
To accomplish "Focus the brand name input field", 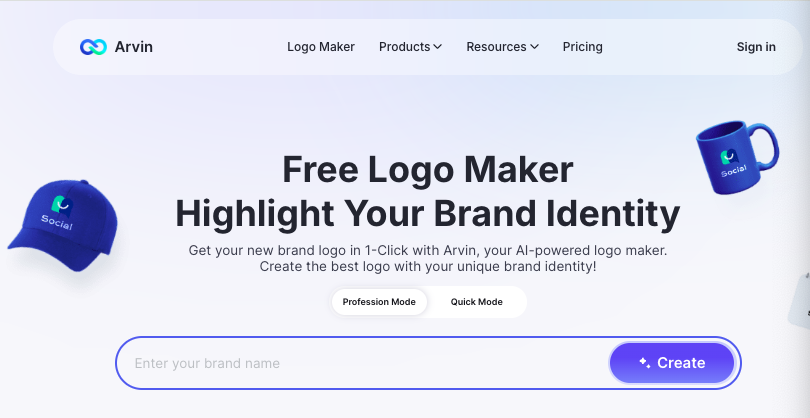I will tap(362, 363).
